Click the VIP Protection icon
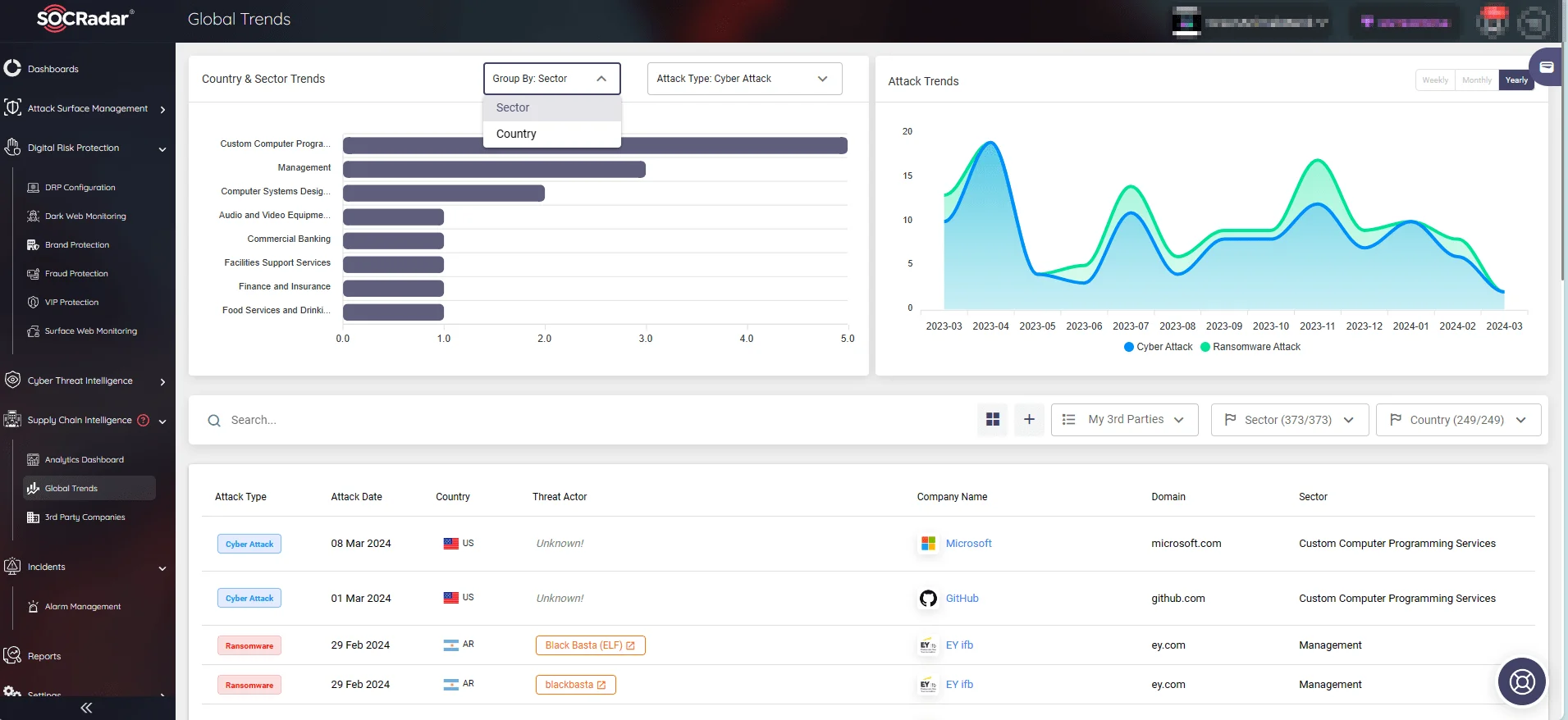Image resolution: width=1568 pixels, height=720 pixels. click(x=33, y=303)
